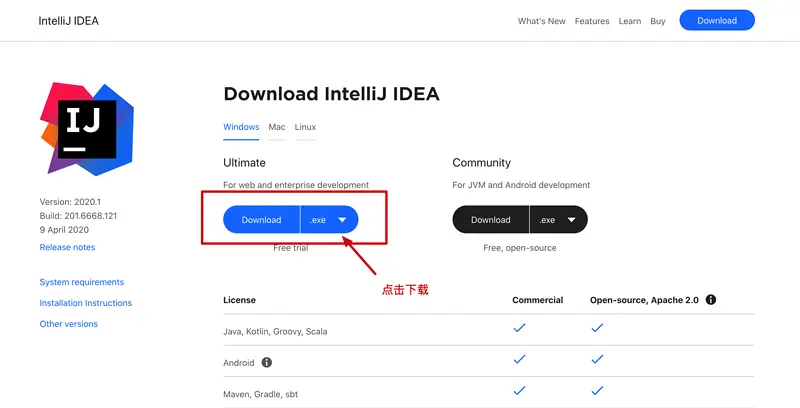Image resolution: width=800 pixels, height=408 pixels.
Task: Open Buy in top navigation
Action: [658, 21]
